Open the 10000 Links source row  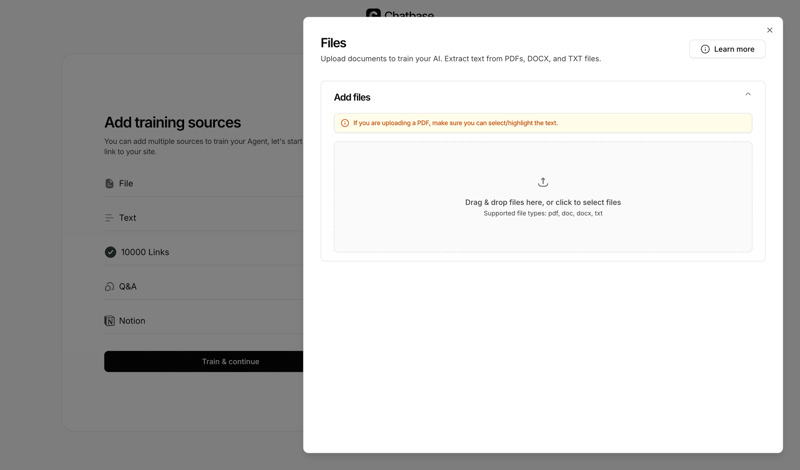(204, 252)
